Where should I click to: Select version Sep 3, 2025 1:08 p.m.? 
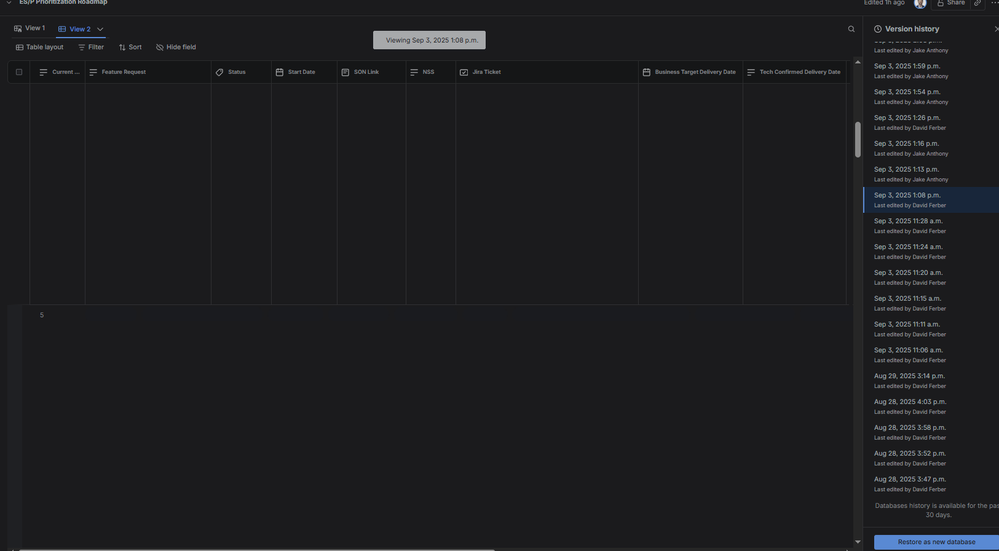click(931, 200)
